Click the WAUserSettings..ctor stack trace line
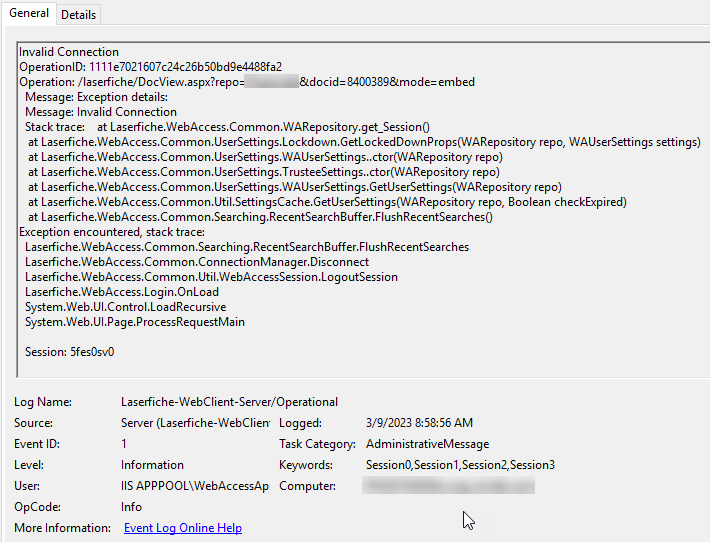 coord(265,157)
